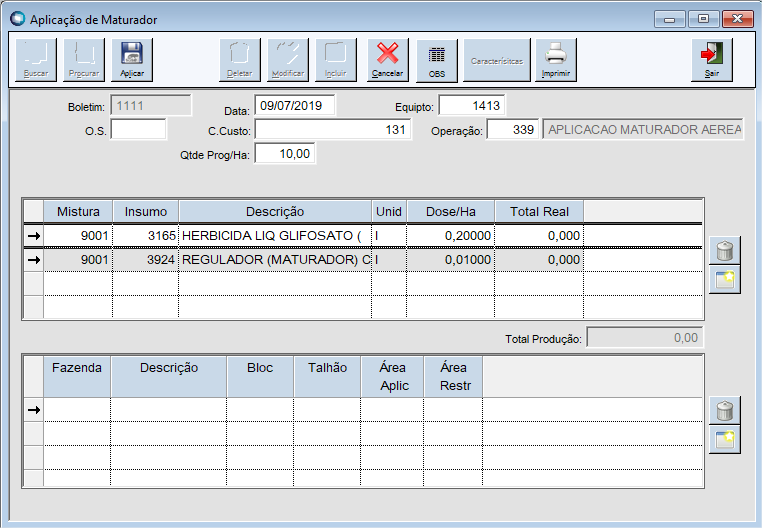Screen dimensions: 762x528
Task: Click row selector arrow in Fazenda table
Action: pos(34,410)
